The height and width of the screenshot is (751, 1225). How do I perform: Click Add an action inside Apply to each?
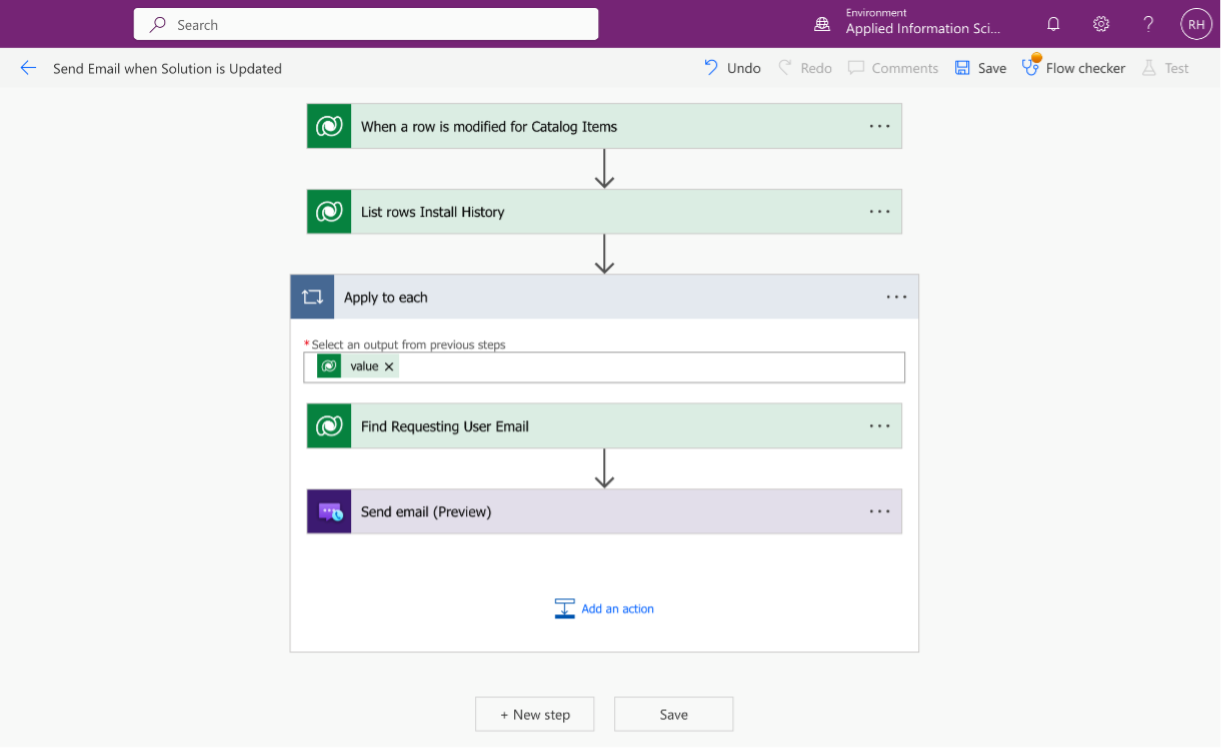[616, 608]
